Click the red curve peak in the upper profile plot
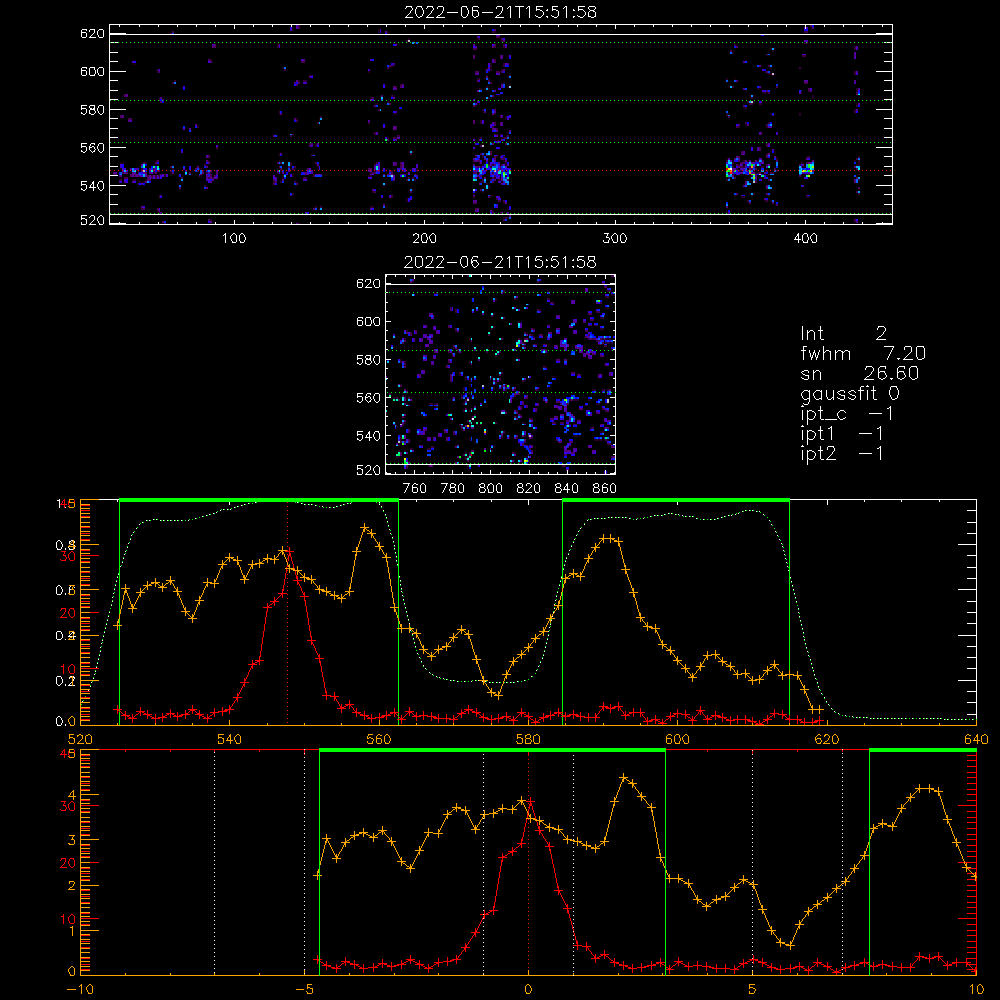The height and width of the screenshot is (1000, 1000). coord(289,552)
